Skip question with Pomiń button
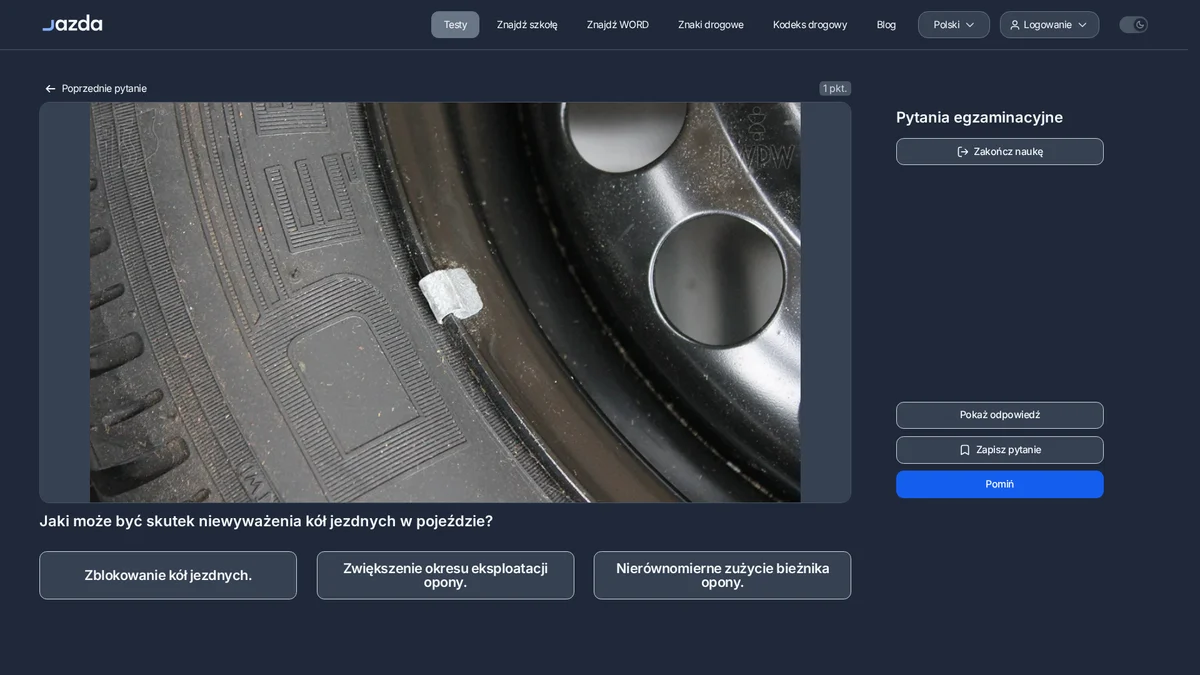 point(1000,484)
